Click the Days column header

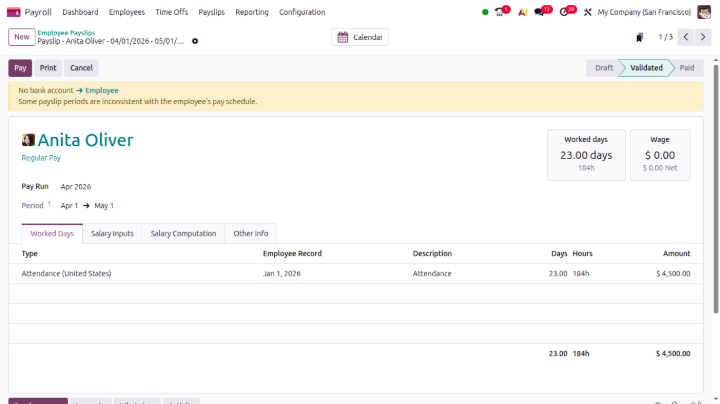(559, 253)
